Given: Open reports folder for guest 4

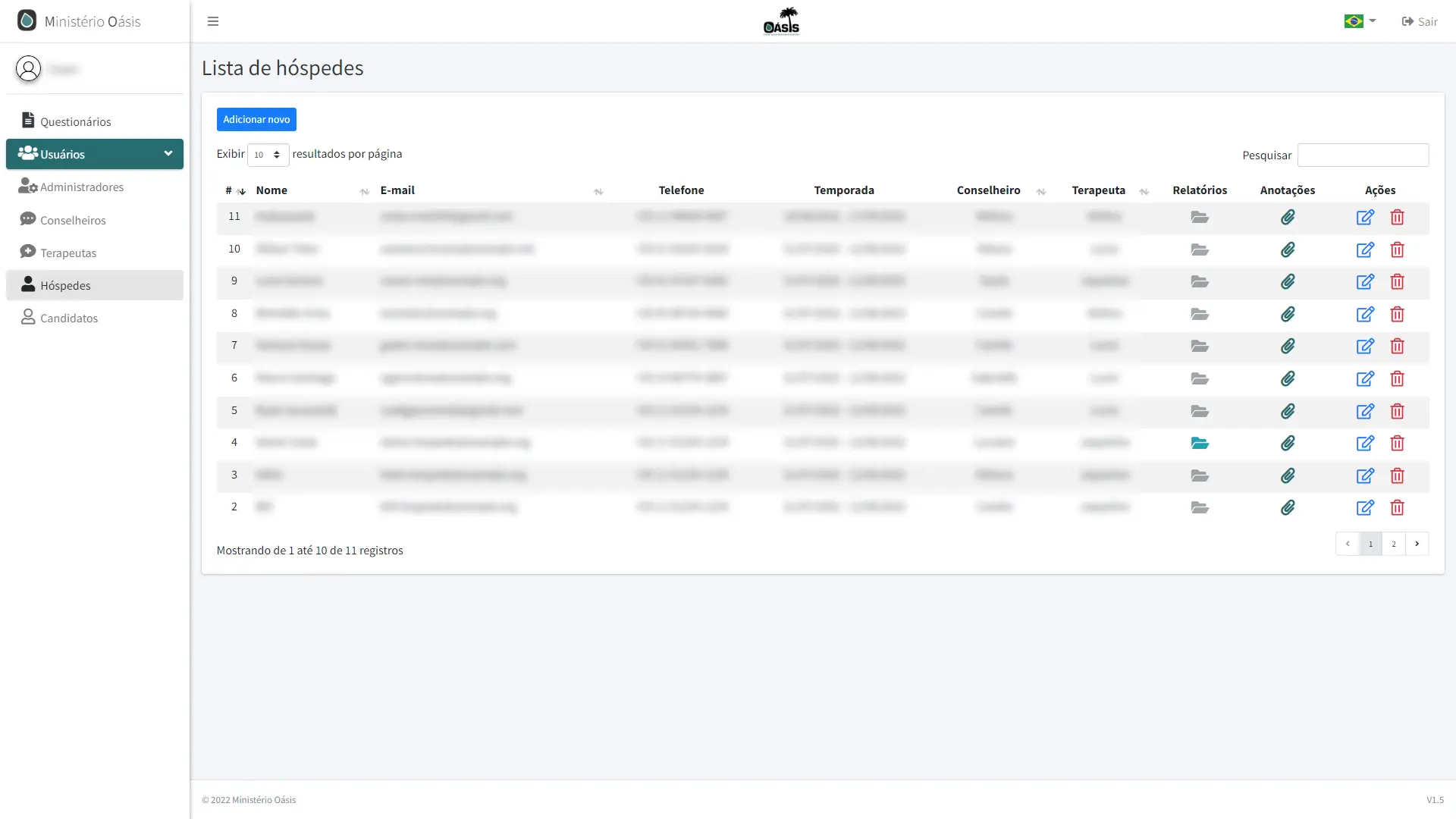Looking at the screenshot, I should (x=1199, y=443).
